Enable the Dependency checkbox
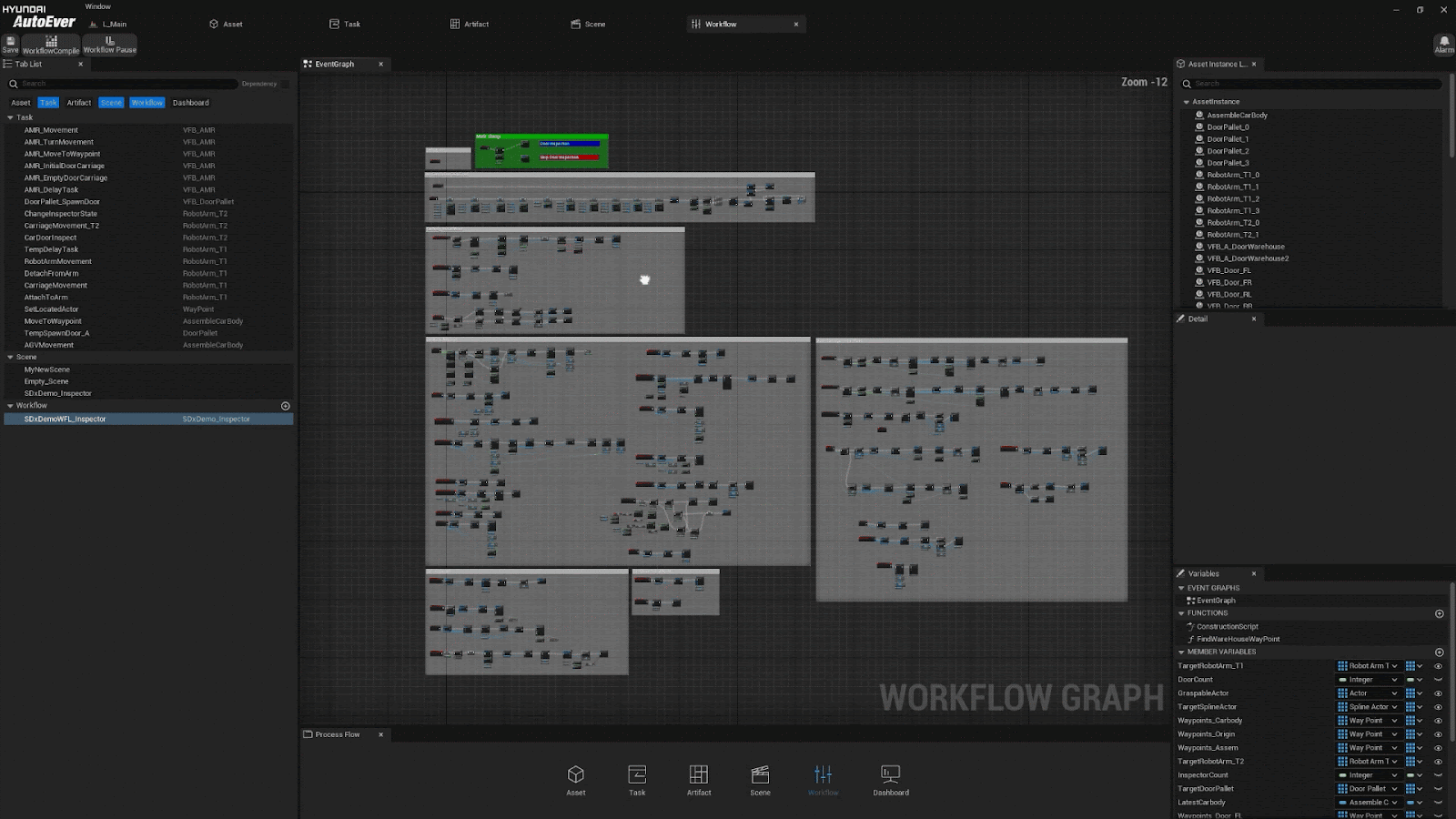Viewport: 1456px width, 819px height. pyautogui.click(x=285, y=84)
